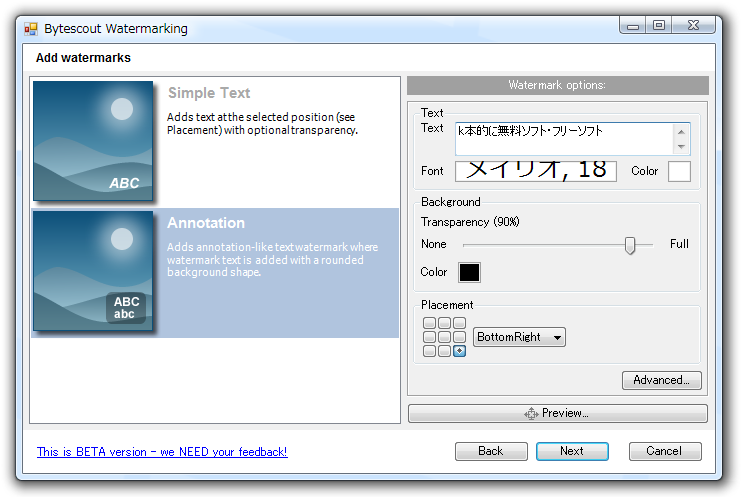Click the Transparency slider handle
This screenshot has width=741, height=497.
point(629,245)
